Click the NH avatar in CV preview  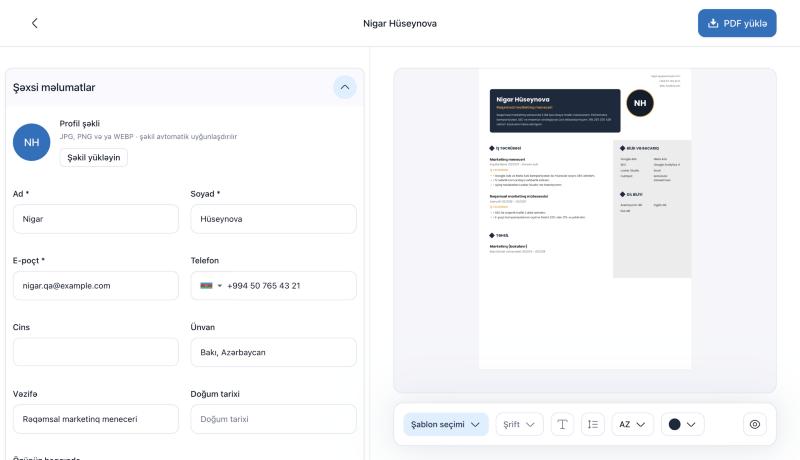click(640, 103)
